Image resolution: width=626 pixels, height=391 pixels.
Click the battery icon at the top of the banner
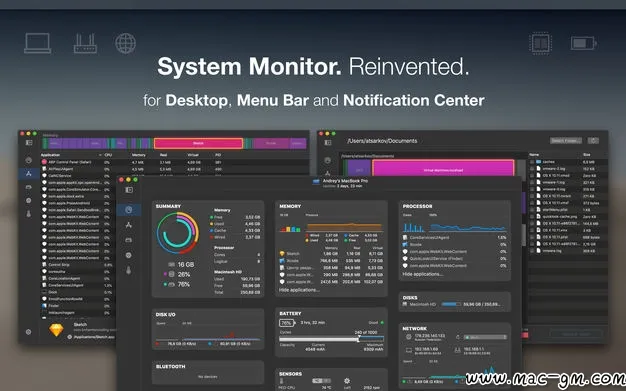(x=584, y=43)
